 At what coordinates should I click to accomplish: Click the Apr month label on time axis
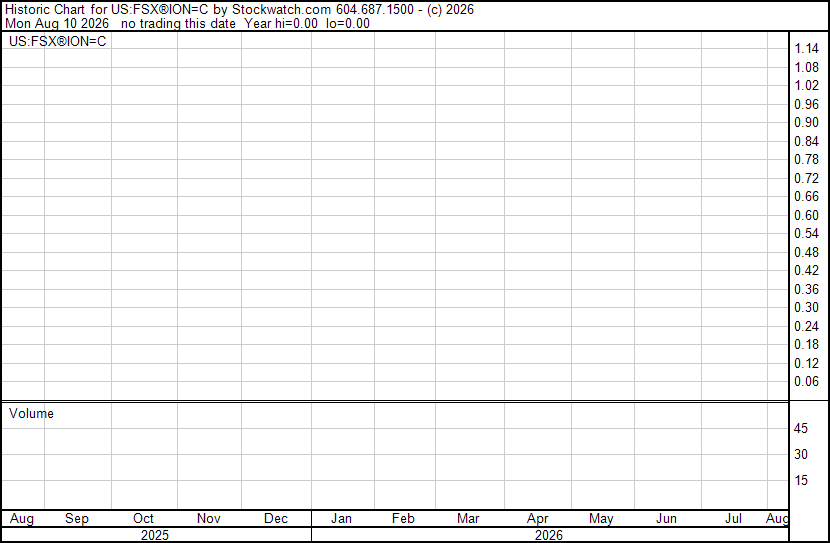point(538,519)
